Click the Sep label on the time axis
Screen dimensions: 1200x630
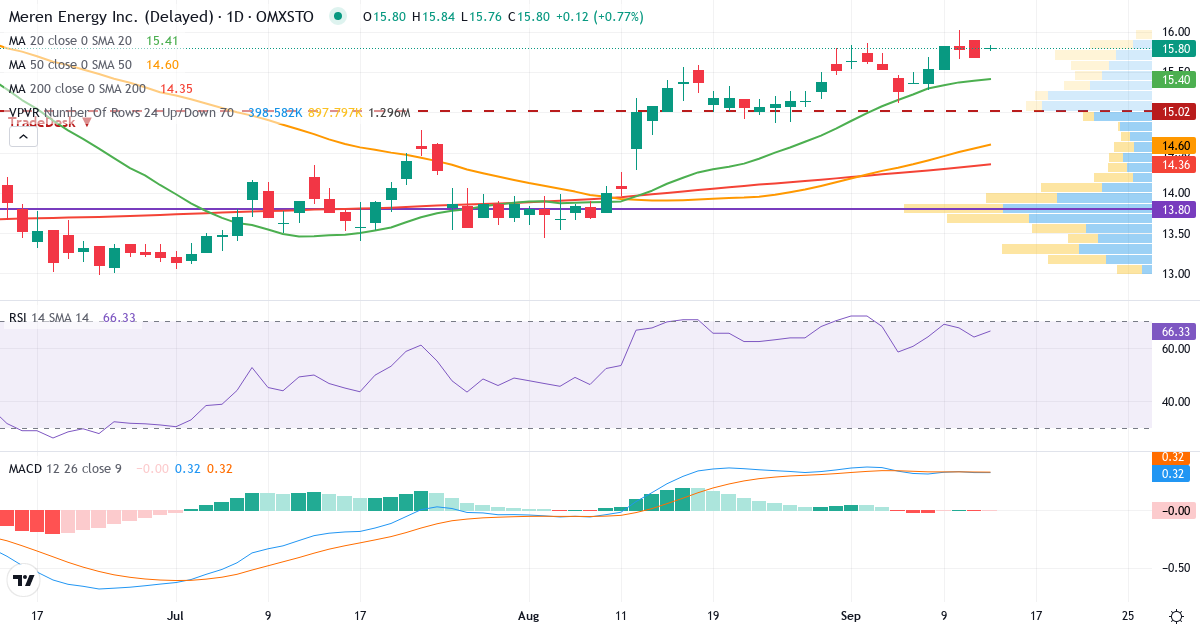tap(851, 615)
